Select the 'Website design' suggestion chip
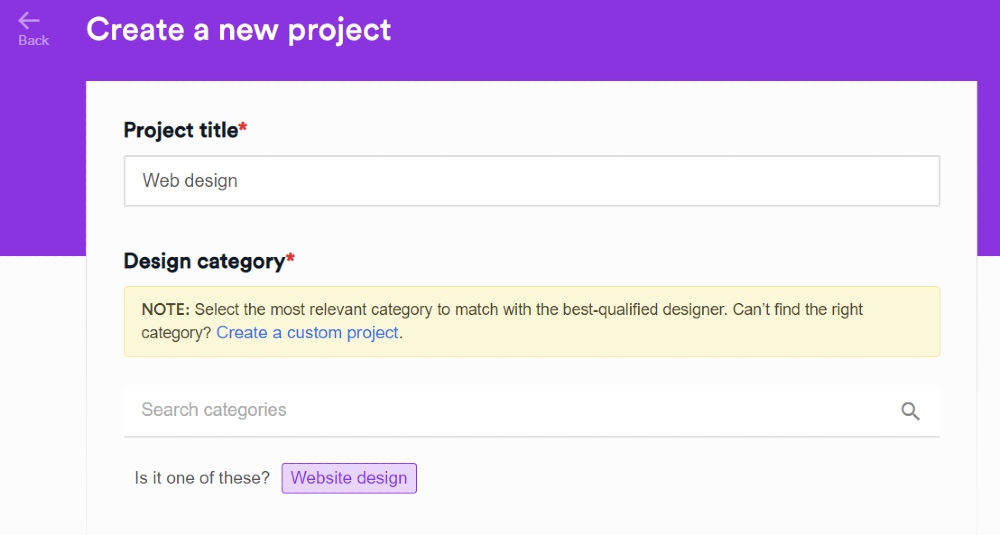The image size is (1000, 535). pos(349,478)
